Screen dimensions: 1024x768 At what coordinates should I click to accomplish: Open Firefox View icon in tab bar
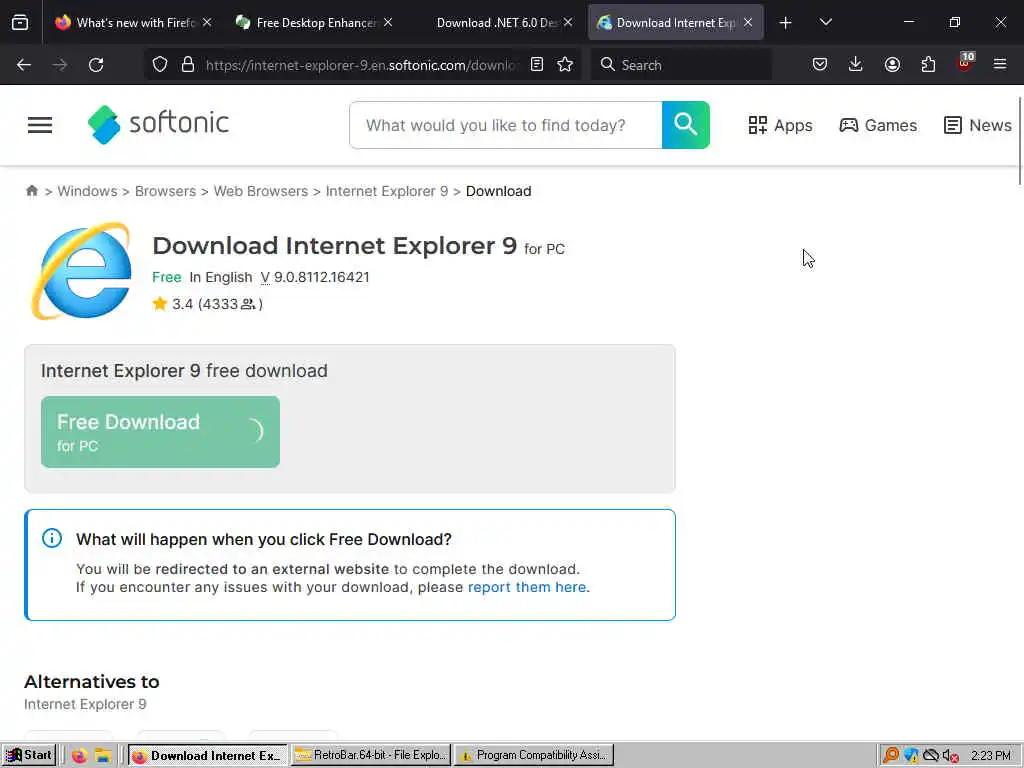pyautogui.click(x=20, y=23)
